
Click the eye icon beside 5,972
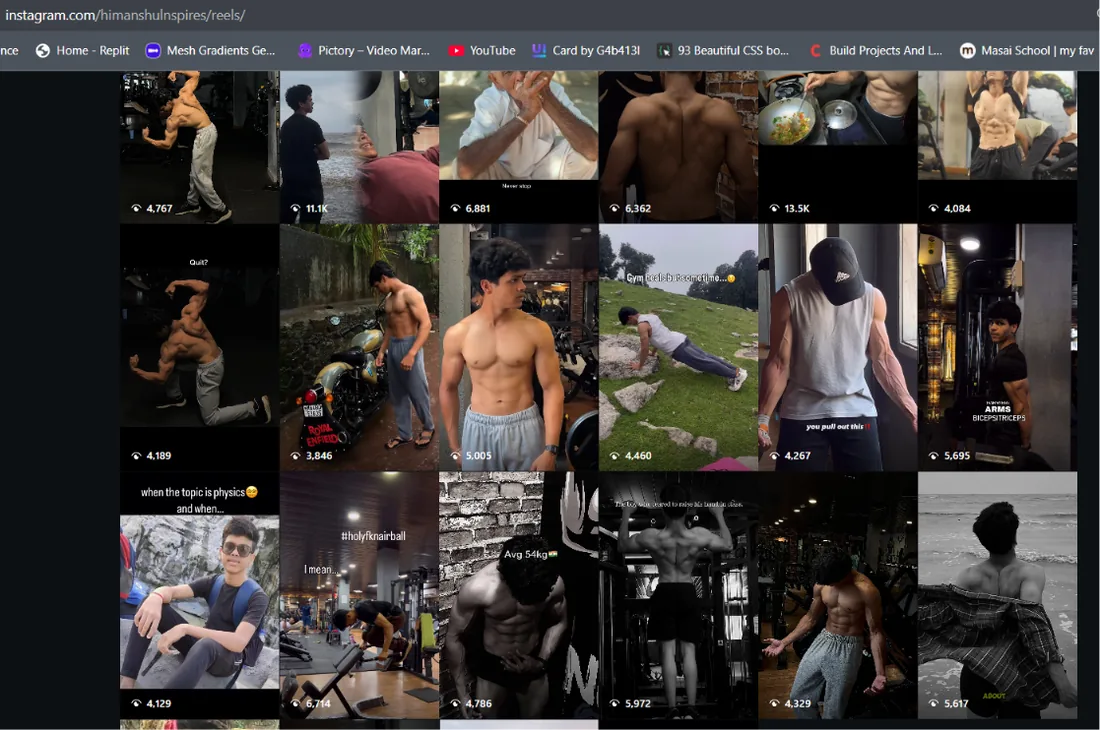(615, 703)
